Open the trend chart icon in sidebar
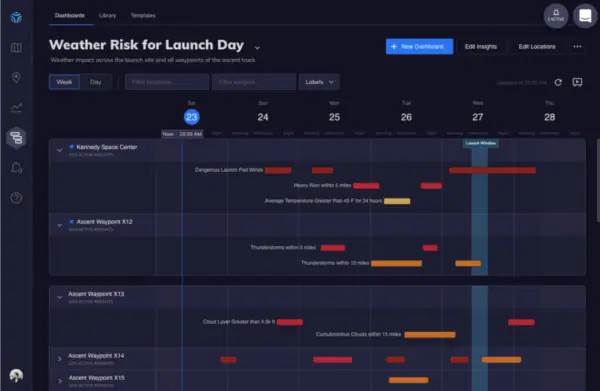 (16, 108)
